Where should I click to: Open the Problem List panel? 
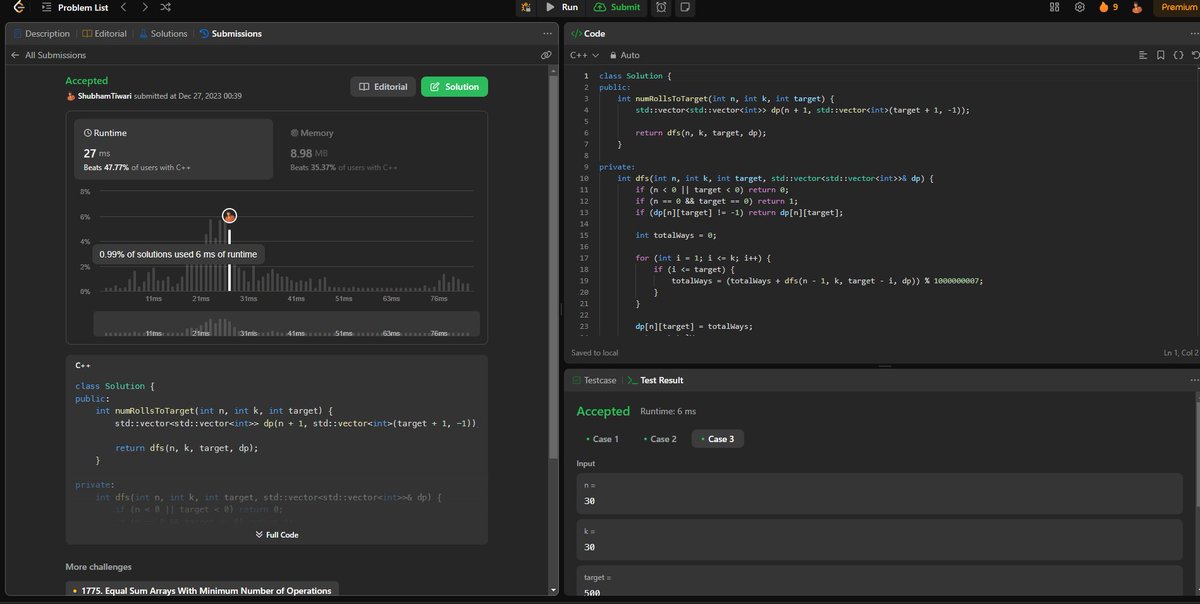pyautogui.click(x=76, y=7)
